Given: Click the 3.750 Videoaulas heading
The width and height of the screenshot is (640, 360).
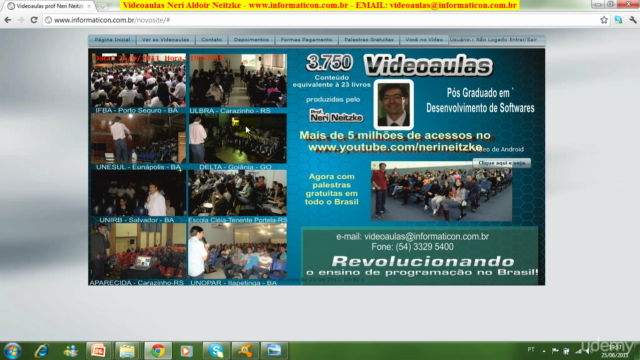Looking at the screenshot, I should [399, 64].
